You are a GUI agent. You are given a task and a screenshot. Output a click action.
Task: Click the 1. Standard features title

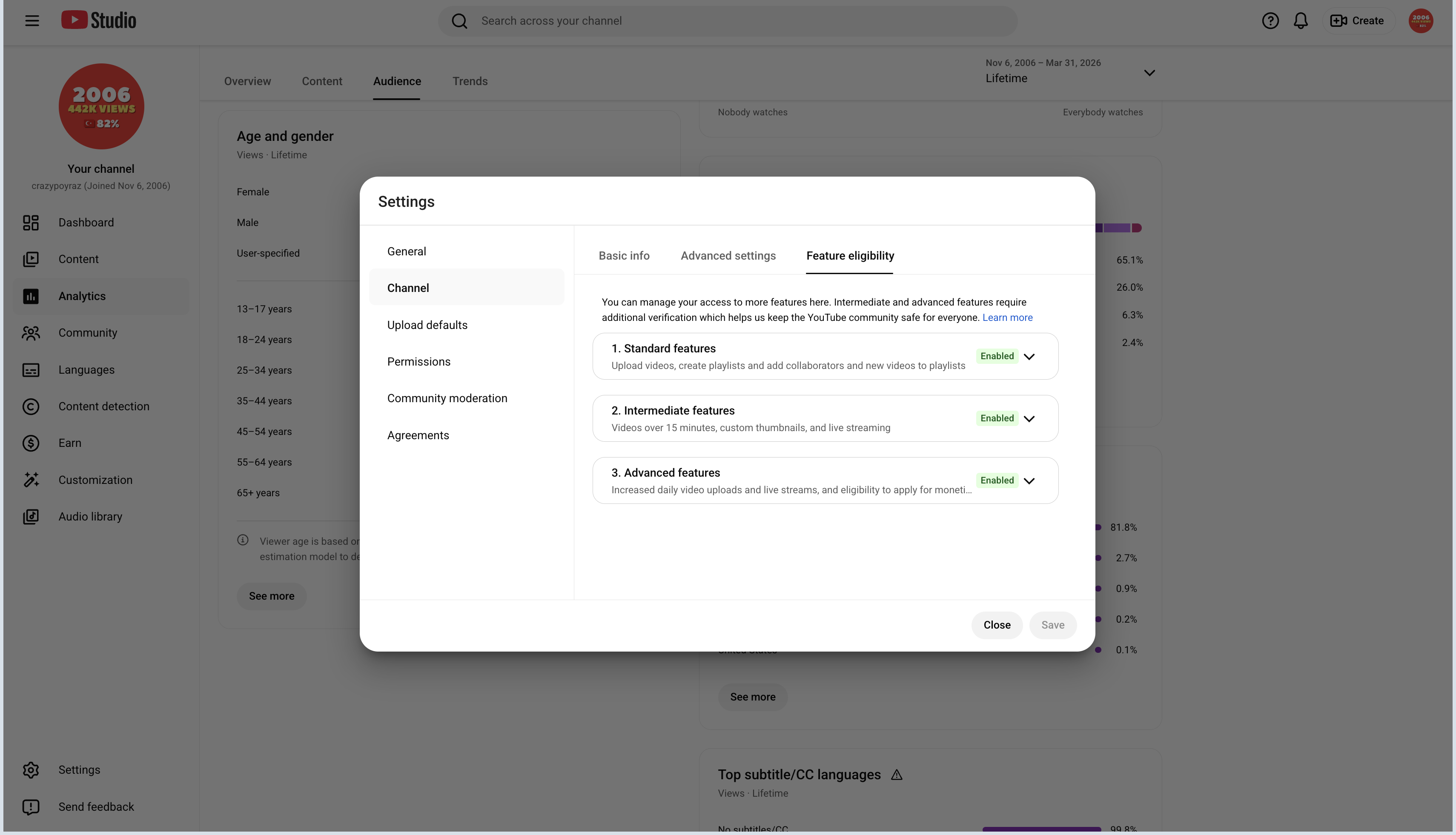[663, 349]
